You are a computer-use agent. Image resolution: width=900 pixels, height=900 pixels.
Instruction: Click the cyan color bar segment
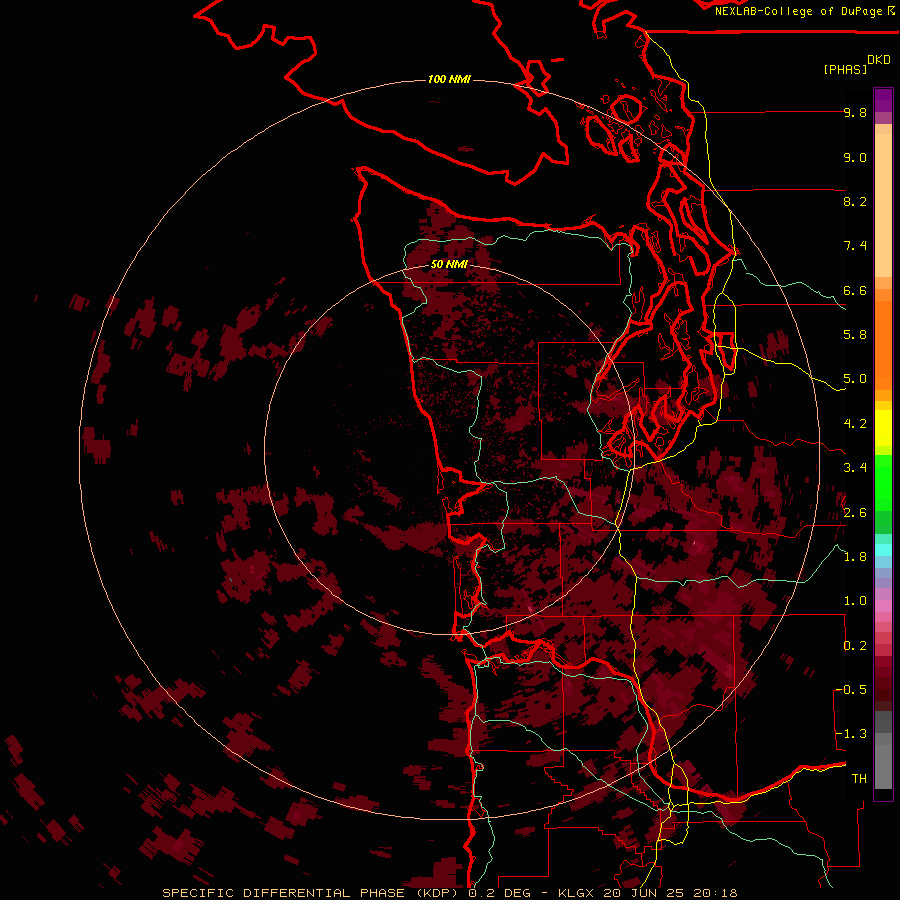point(883,550)
